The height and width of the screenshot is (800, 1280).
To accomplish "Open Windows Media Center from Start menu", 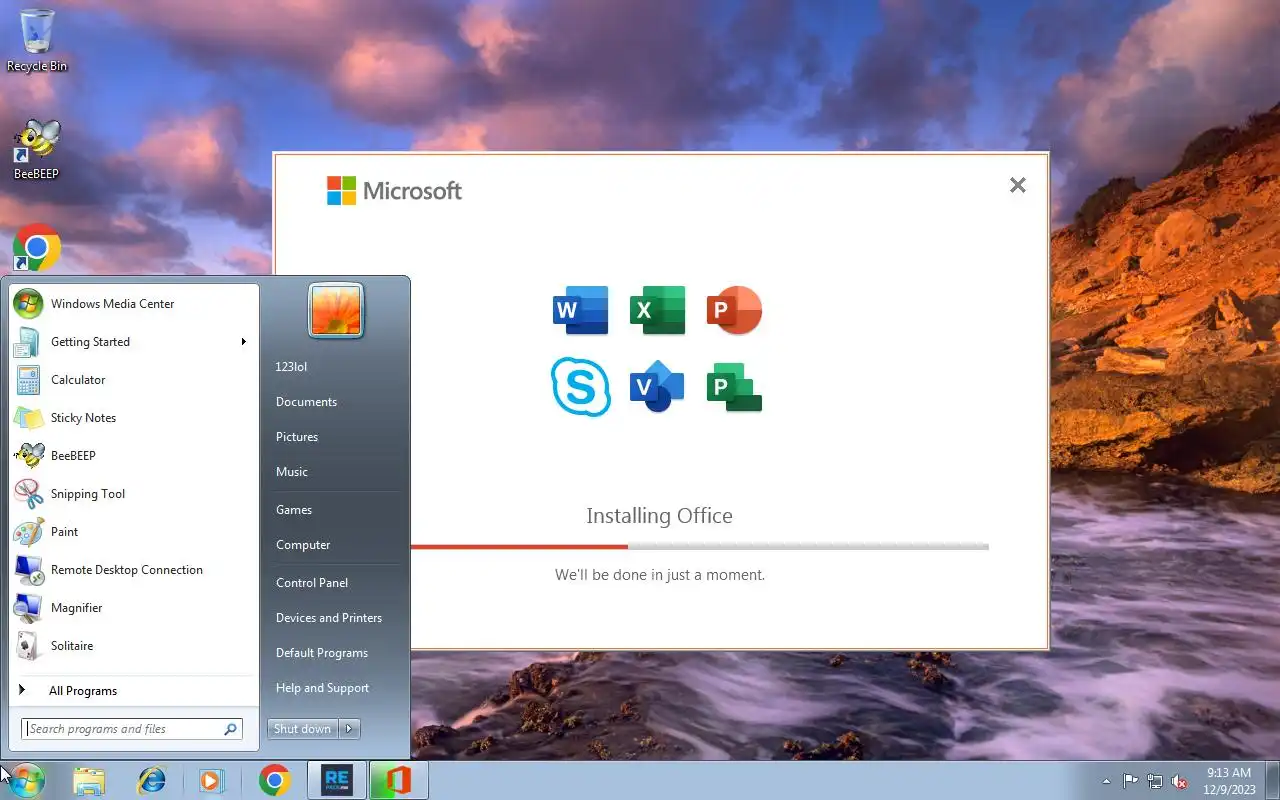I will point(134,303).
